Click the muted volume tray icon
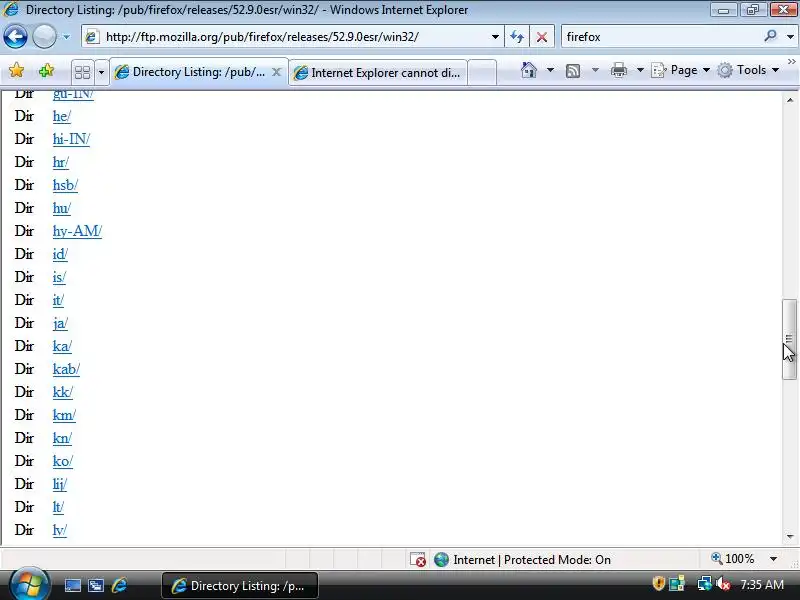 [722, 583]
